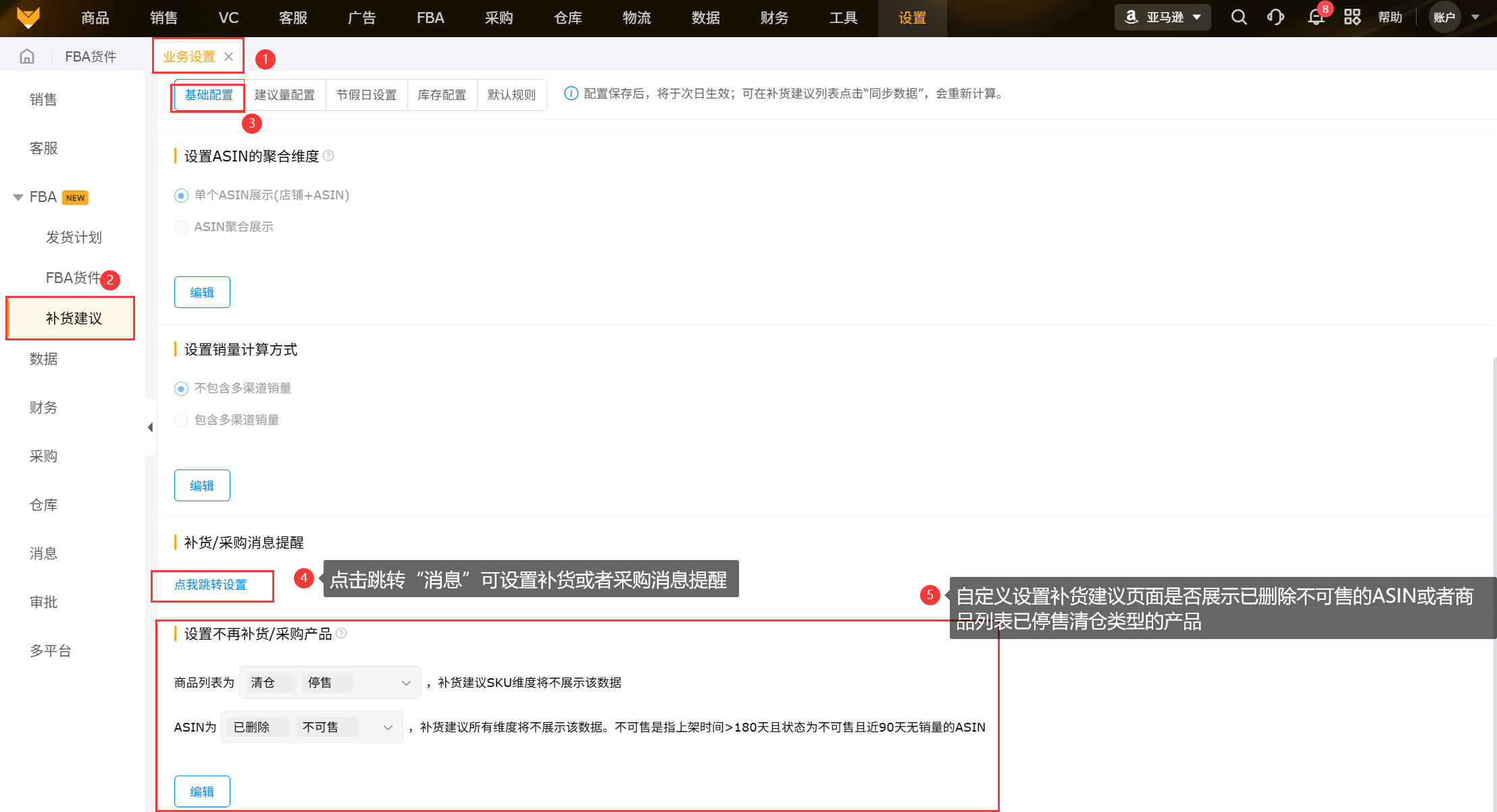Click the fox logo icon
This screenshot has width=1497, height=812.
pyautogui.click(x=28, y=18)
